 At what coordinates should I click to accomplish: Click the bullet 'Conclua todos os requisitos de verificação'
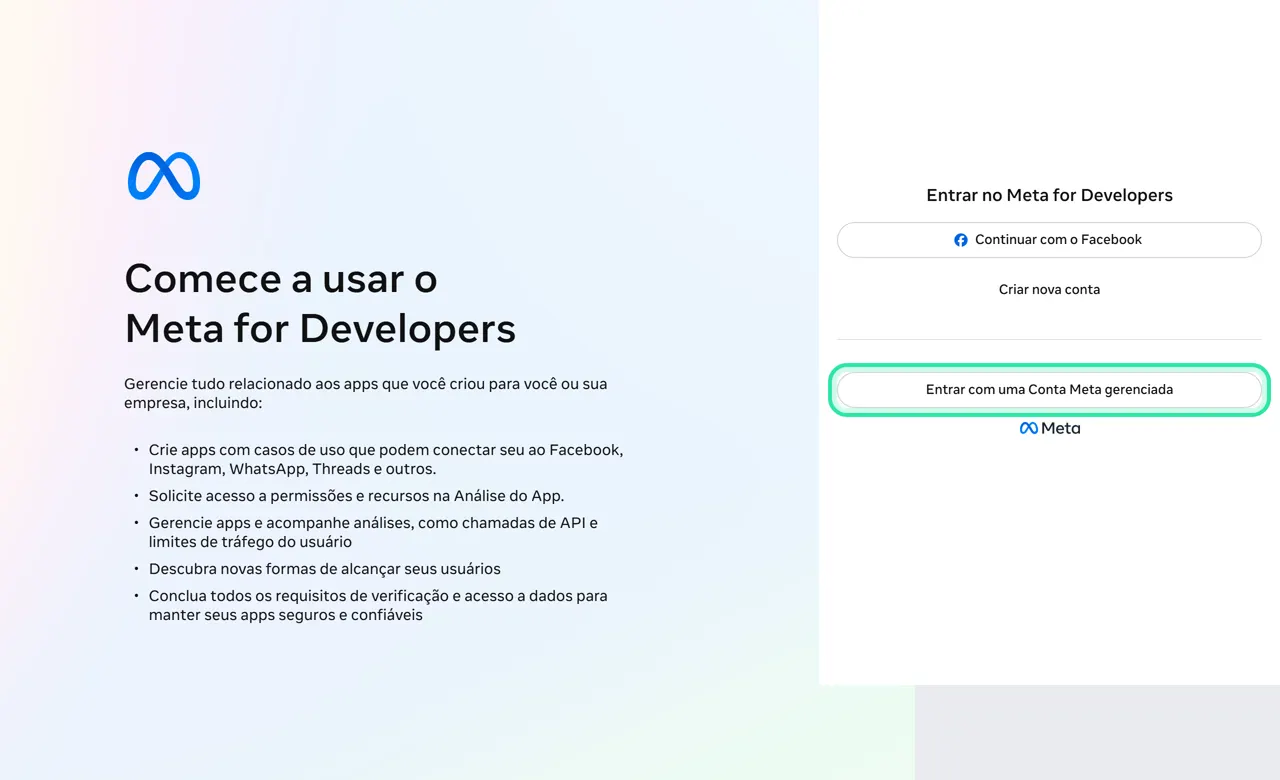click(378, 605)
